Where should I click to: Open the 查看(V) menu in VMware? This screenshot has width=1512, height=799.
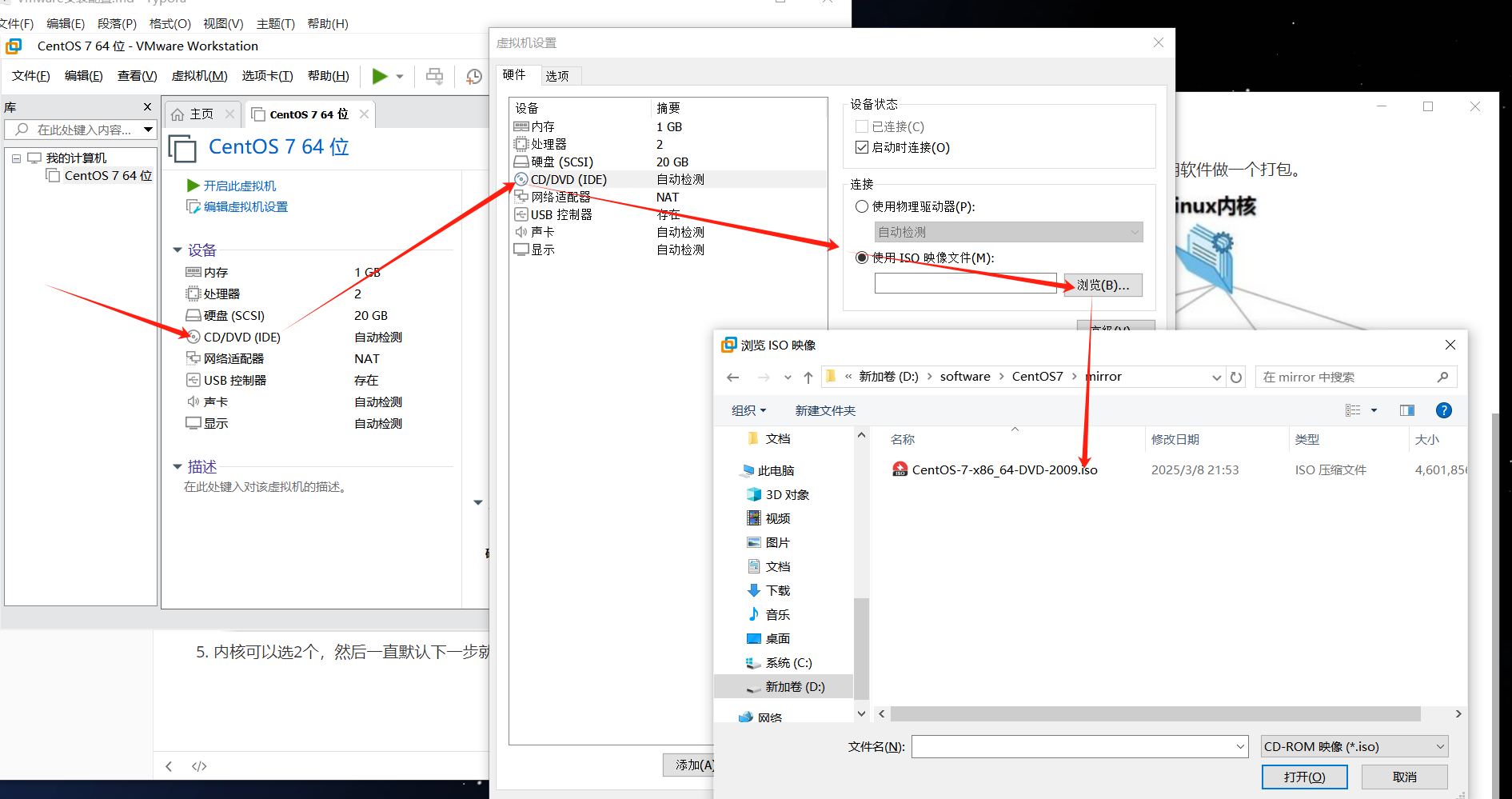(x=138, y=76)
